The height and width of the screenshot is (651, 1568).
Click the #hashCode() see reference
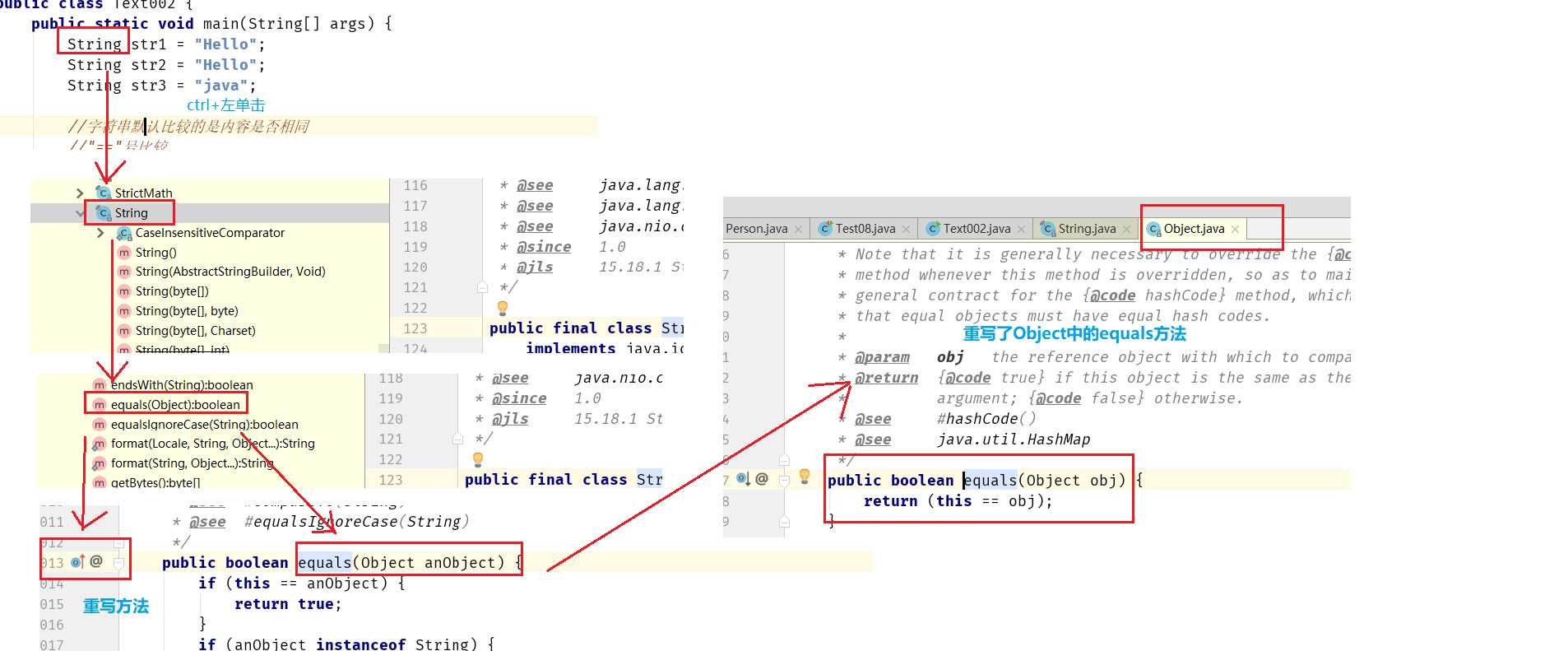coord(986,419)
